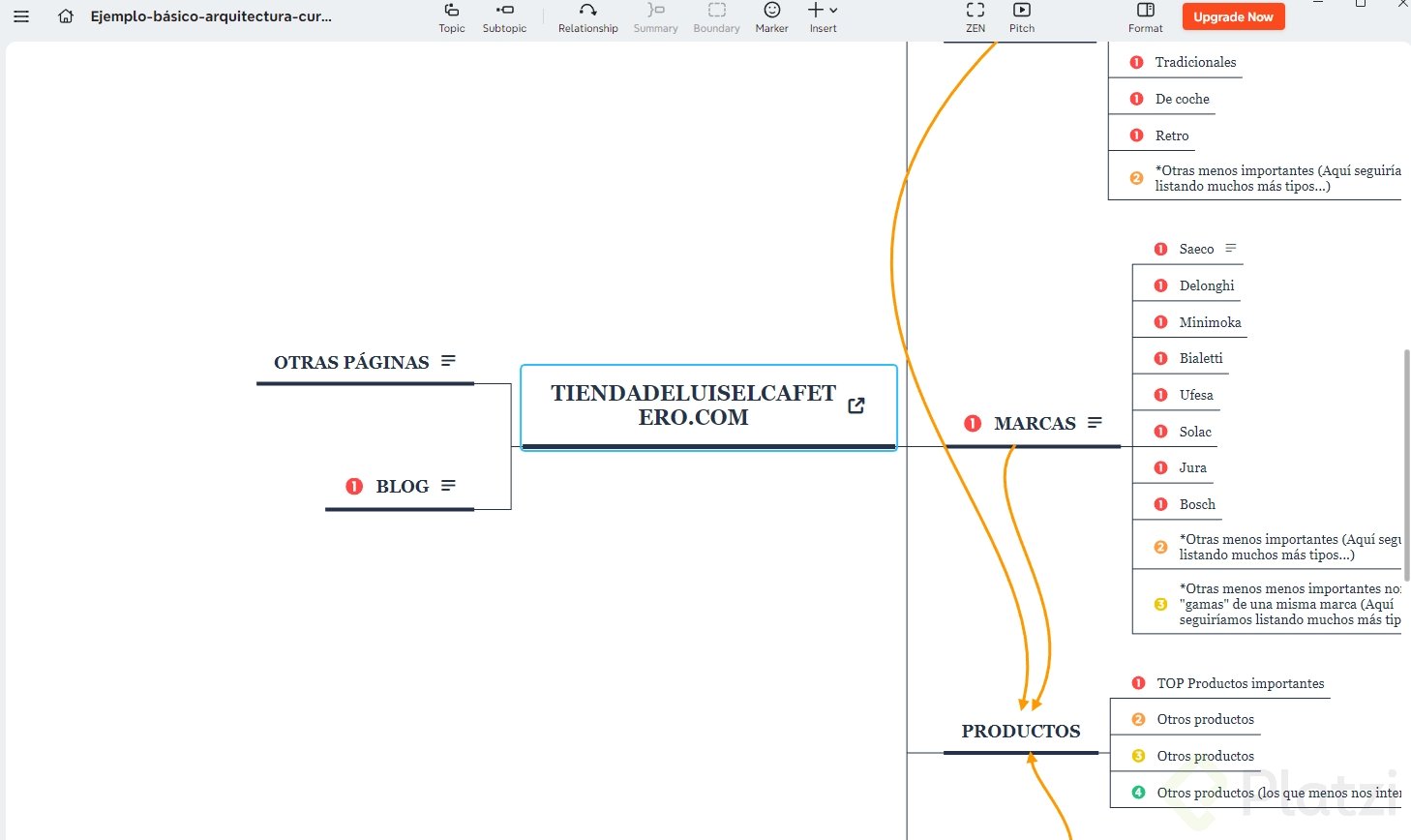Click the file title Ejemplo-básico-arquitectura
Image resolution: width=1411 pixels, height=840 pixels.
tap(211, 16)
